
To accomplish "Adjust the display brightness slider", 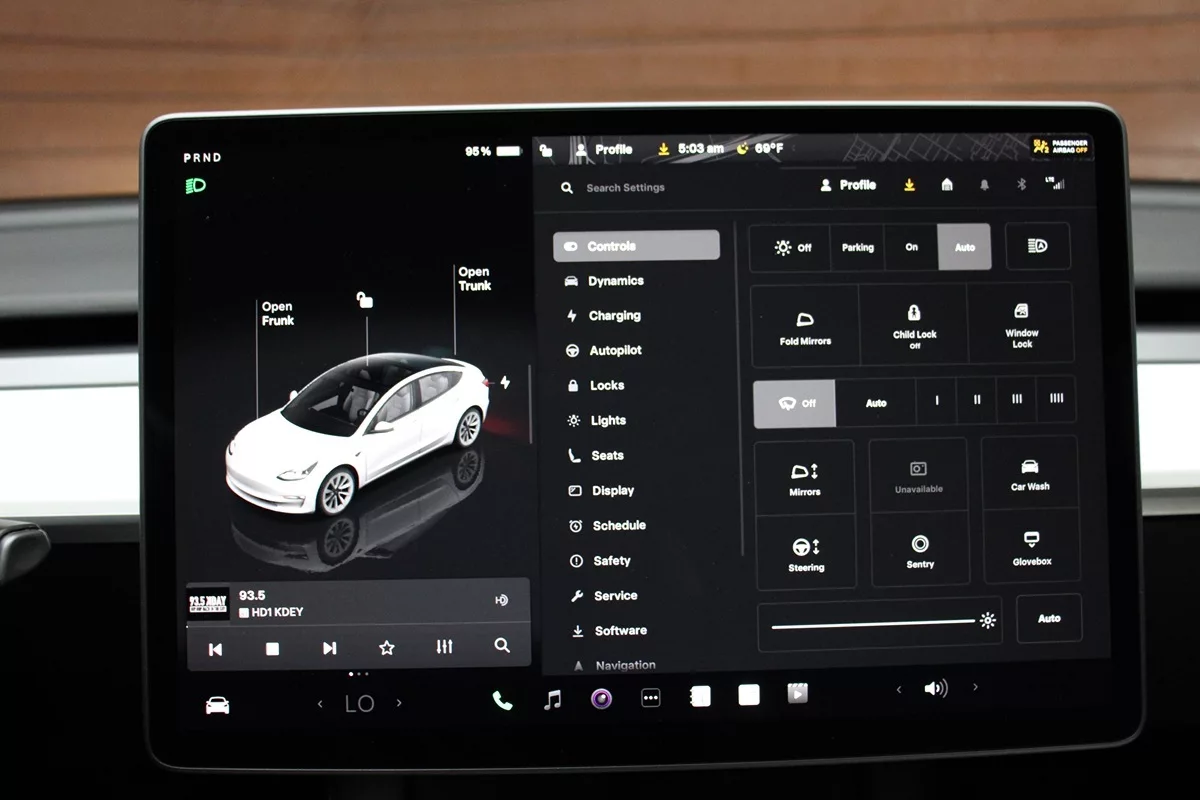I will tap(872, 621).
